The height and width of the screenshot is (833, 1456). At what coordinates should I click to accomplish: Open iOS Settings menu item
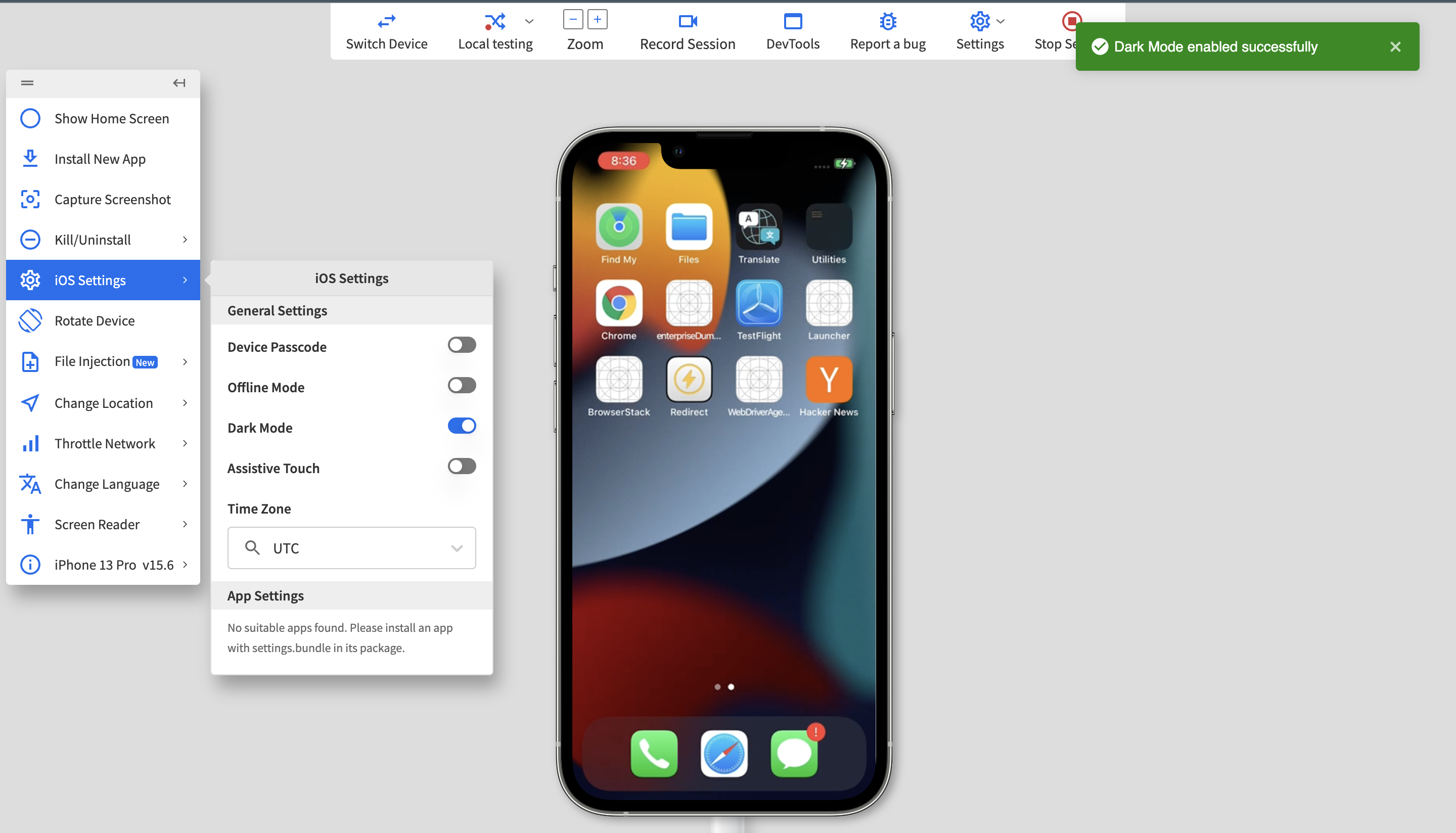point(103,280)
